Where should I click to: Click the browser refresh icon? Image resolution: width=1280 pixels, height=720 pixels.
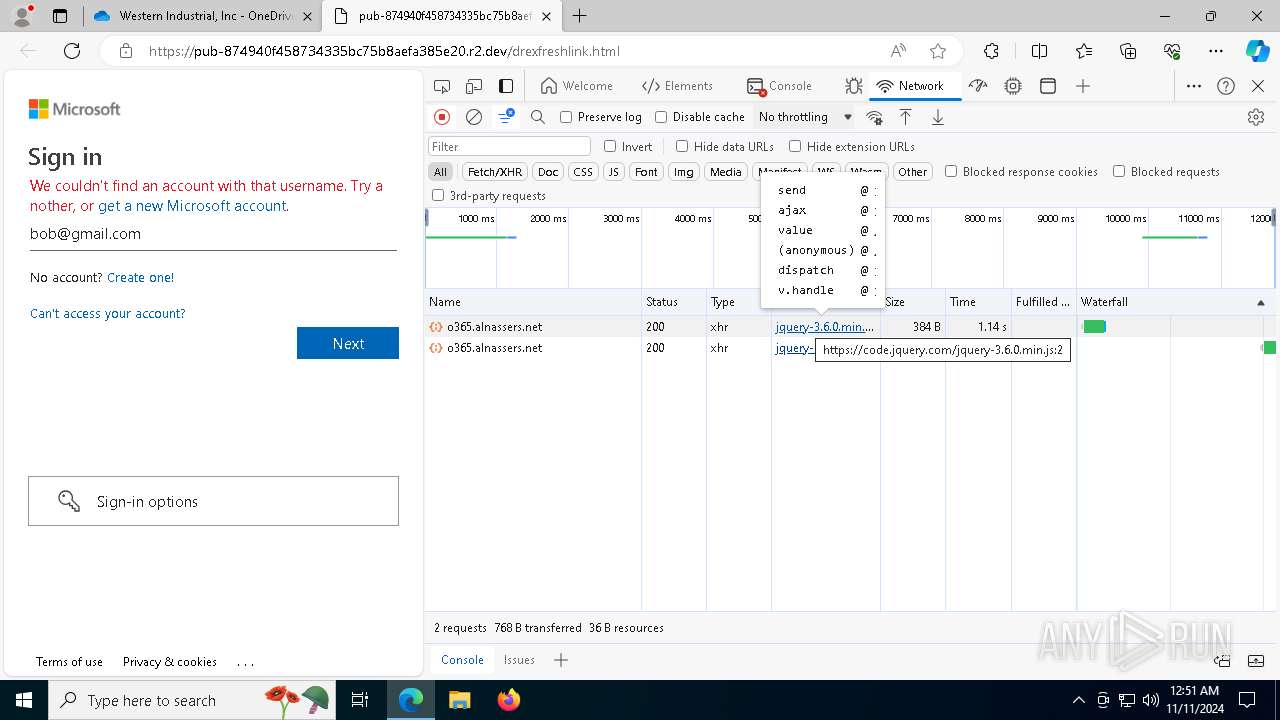coord(72,51)
